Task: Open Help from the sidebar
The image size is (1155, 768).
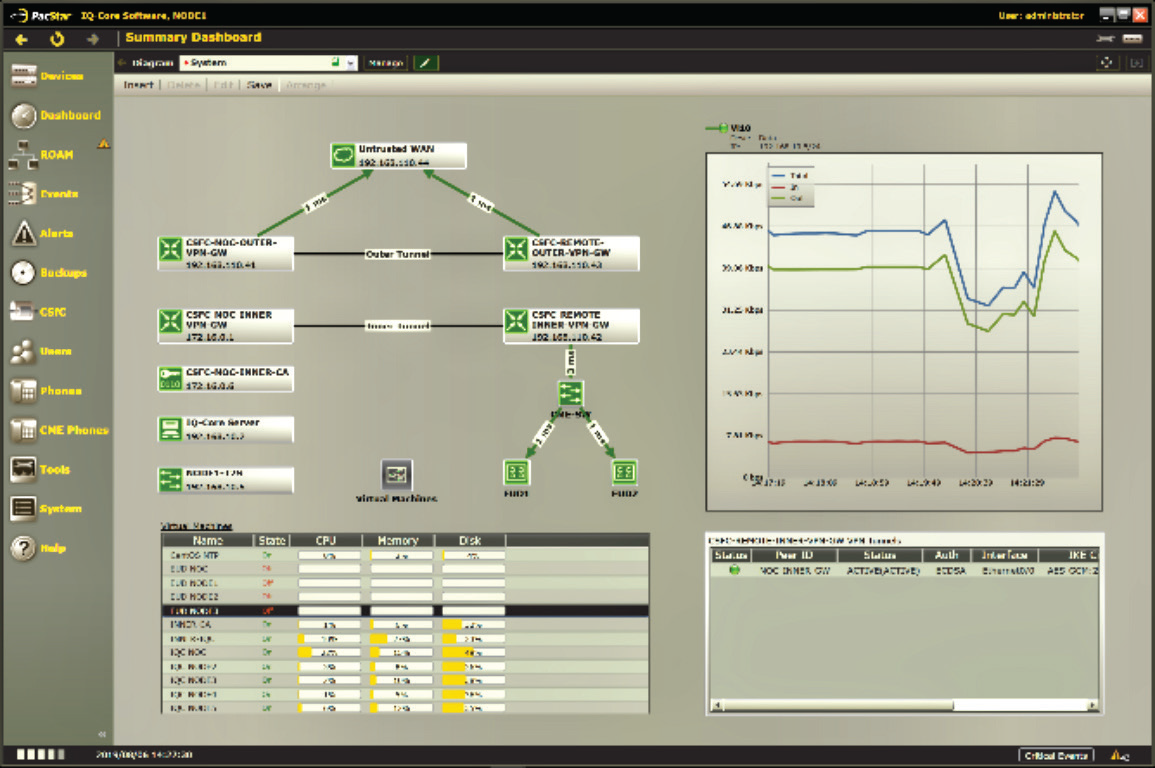Action: tap(38, 548)
